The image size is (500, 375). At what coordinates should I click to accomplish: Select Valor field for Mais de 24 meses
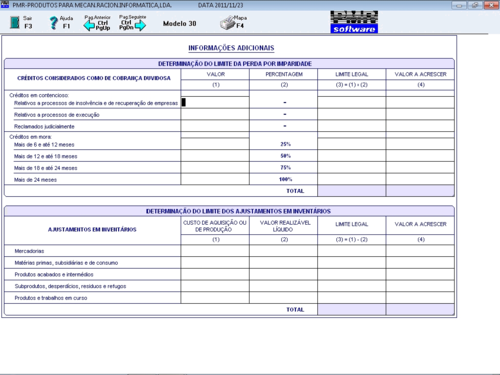click(215, 179)
